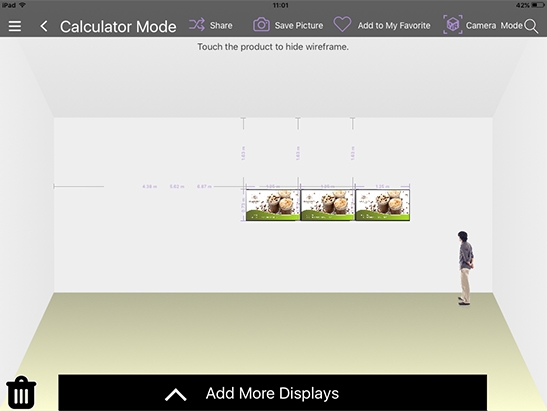Tap the 6.87 m distance label
This screenshot has width=547, height=411.
[204, 186]
